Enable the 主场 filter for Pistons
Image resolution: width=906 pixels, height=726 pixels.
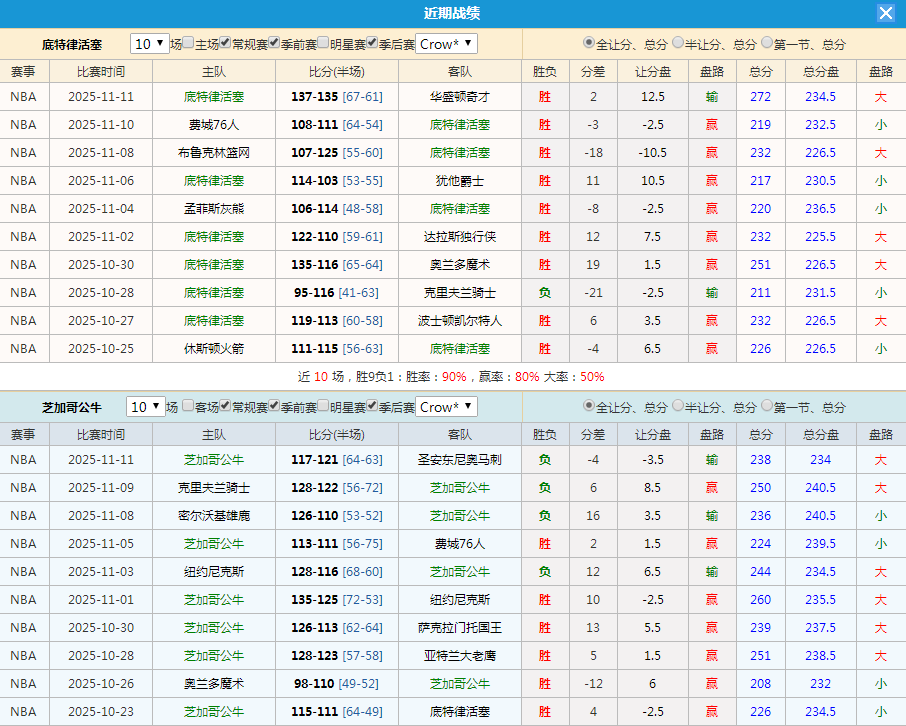pos(189,44)
